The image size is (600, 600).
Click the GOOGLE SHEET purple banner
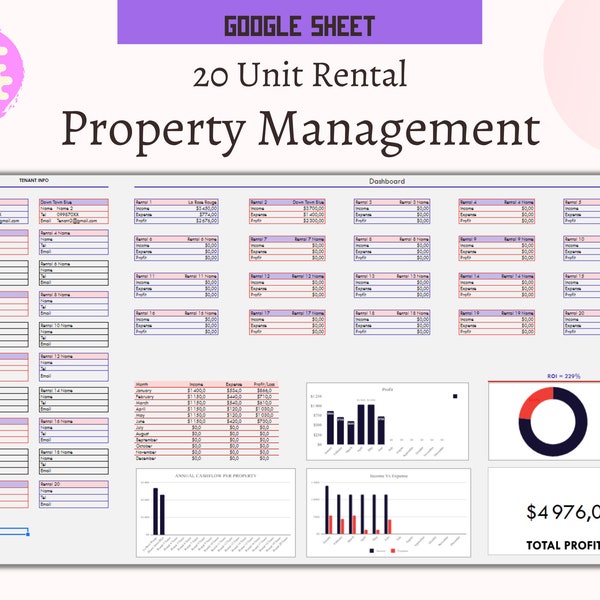pyautogui.click(x=300, y=22)
